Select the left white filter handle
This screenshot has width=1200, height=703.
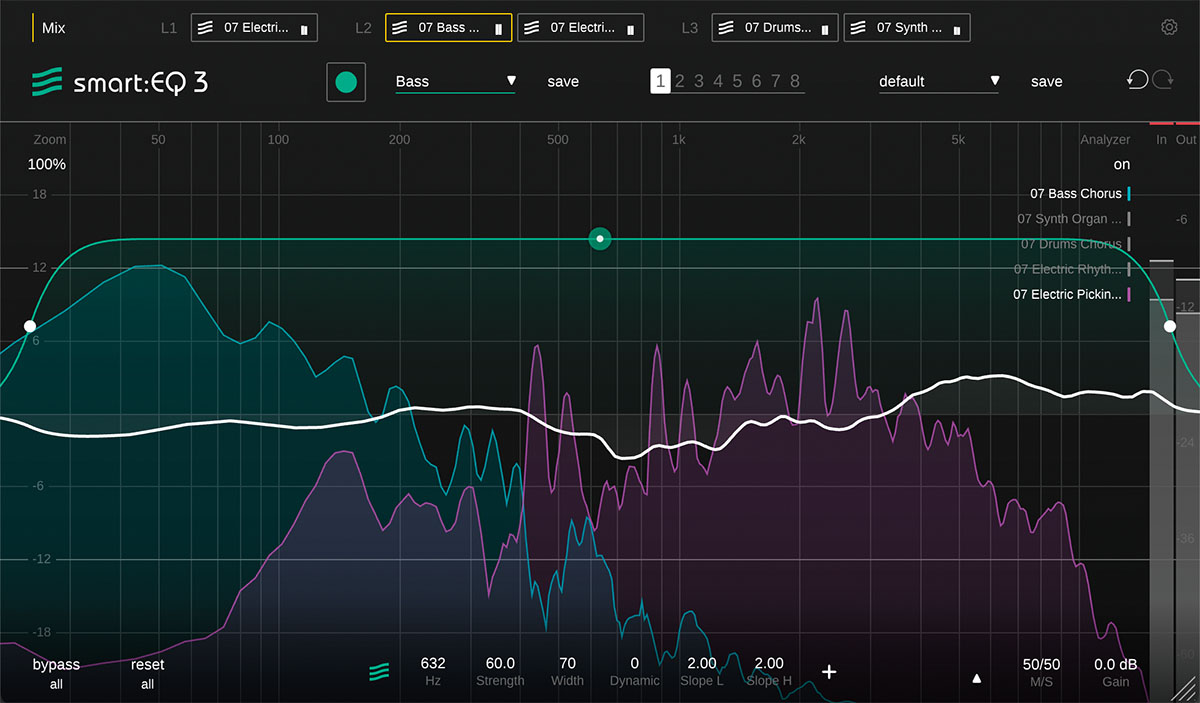[30, 327]
